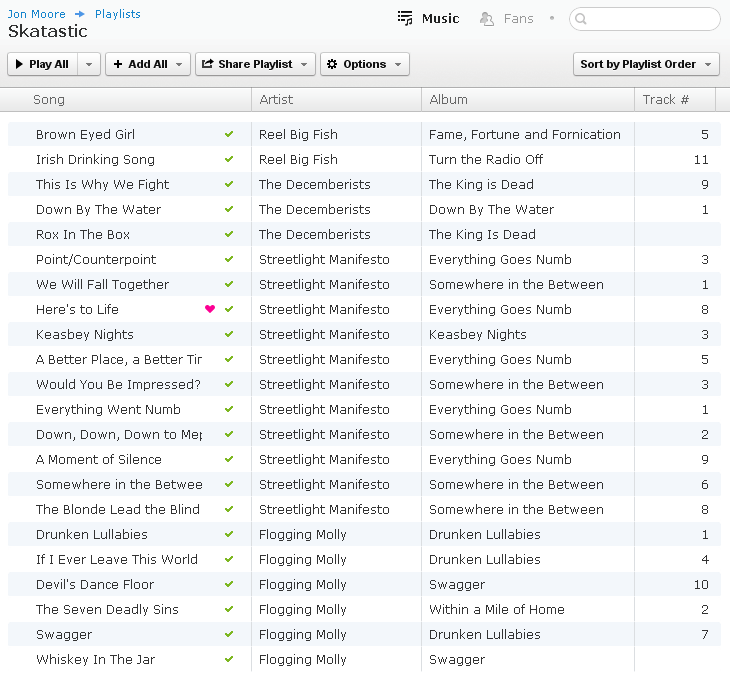Select the song Point/Counterpoint
The height and width of the screenshot is (682, 730).
coord(96,259)
